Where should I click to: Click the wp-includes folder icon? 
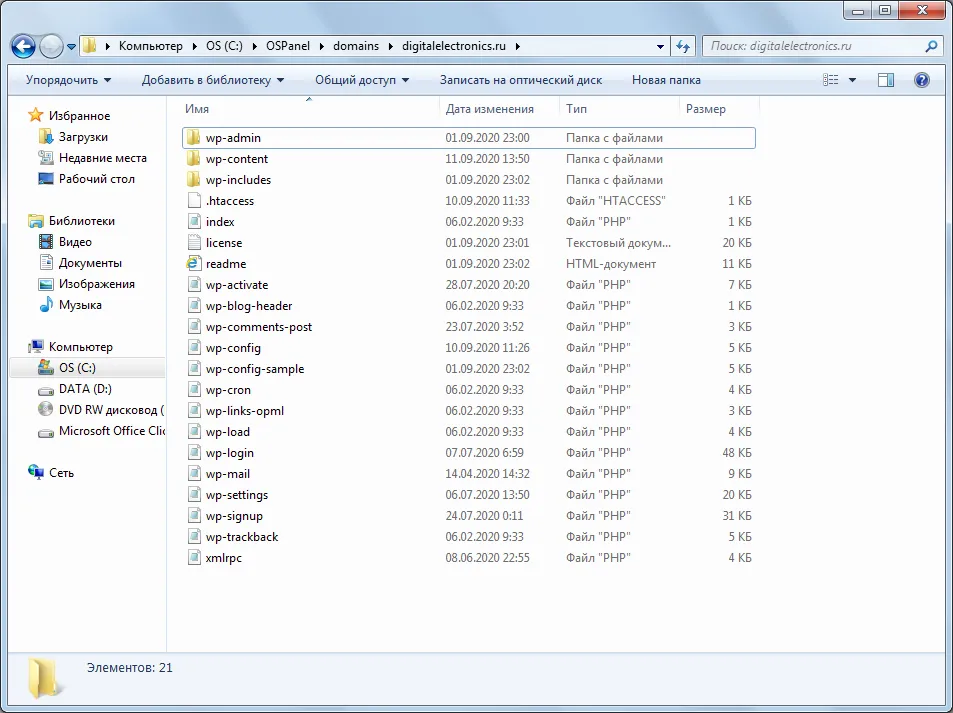point(193,180)
